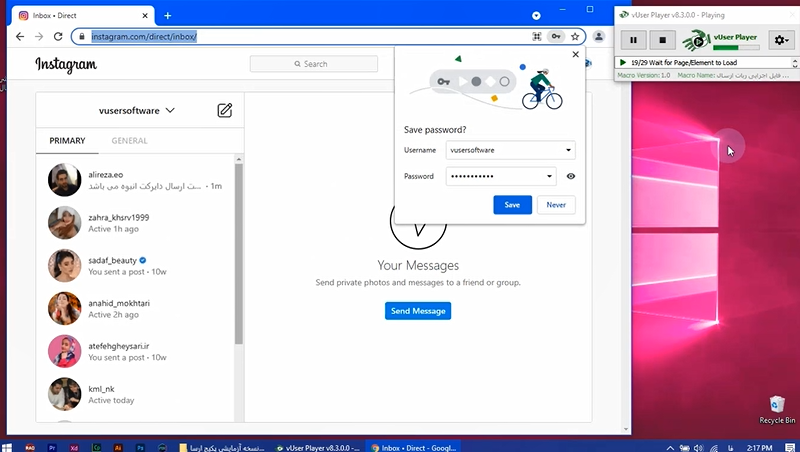Click anahid_mokhtari profile picture
Image resolution: width=800 pixels, height=452 pixels.
pos(64,309)
